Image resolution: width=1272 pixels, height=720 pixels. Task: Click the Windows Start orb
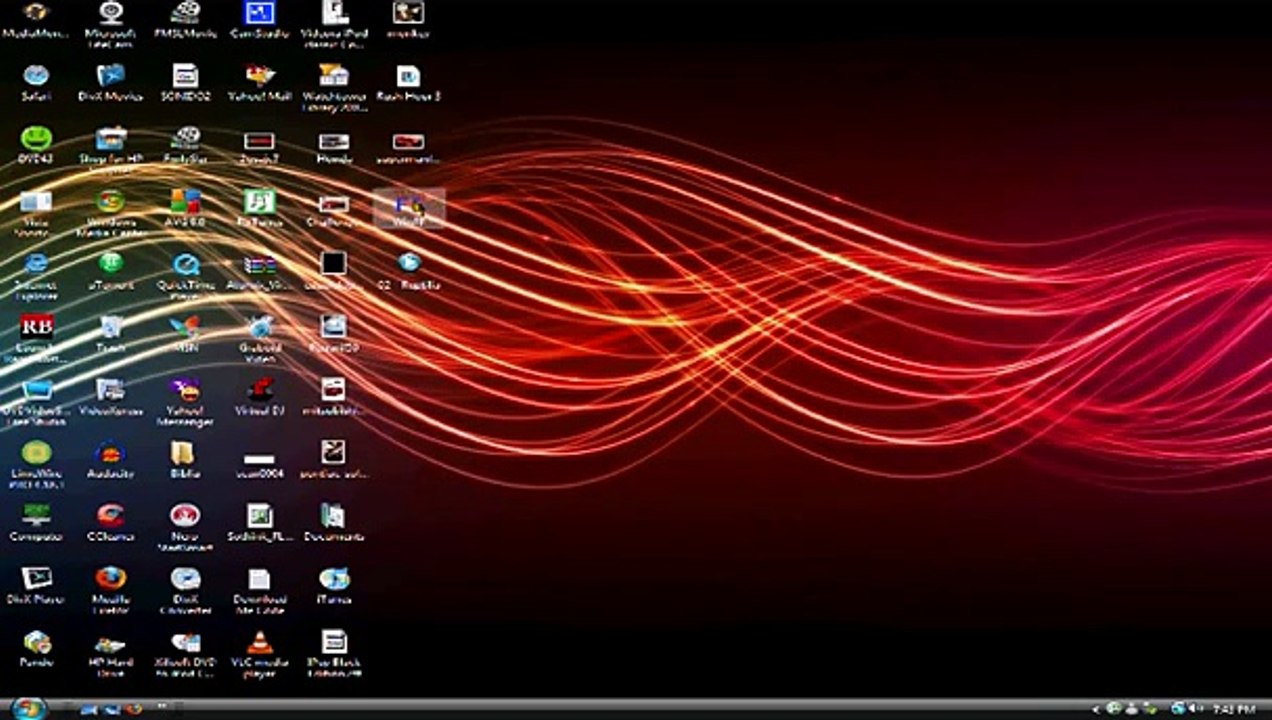tap(27, 708)
